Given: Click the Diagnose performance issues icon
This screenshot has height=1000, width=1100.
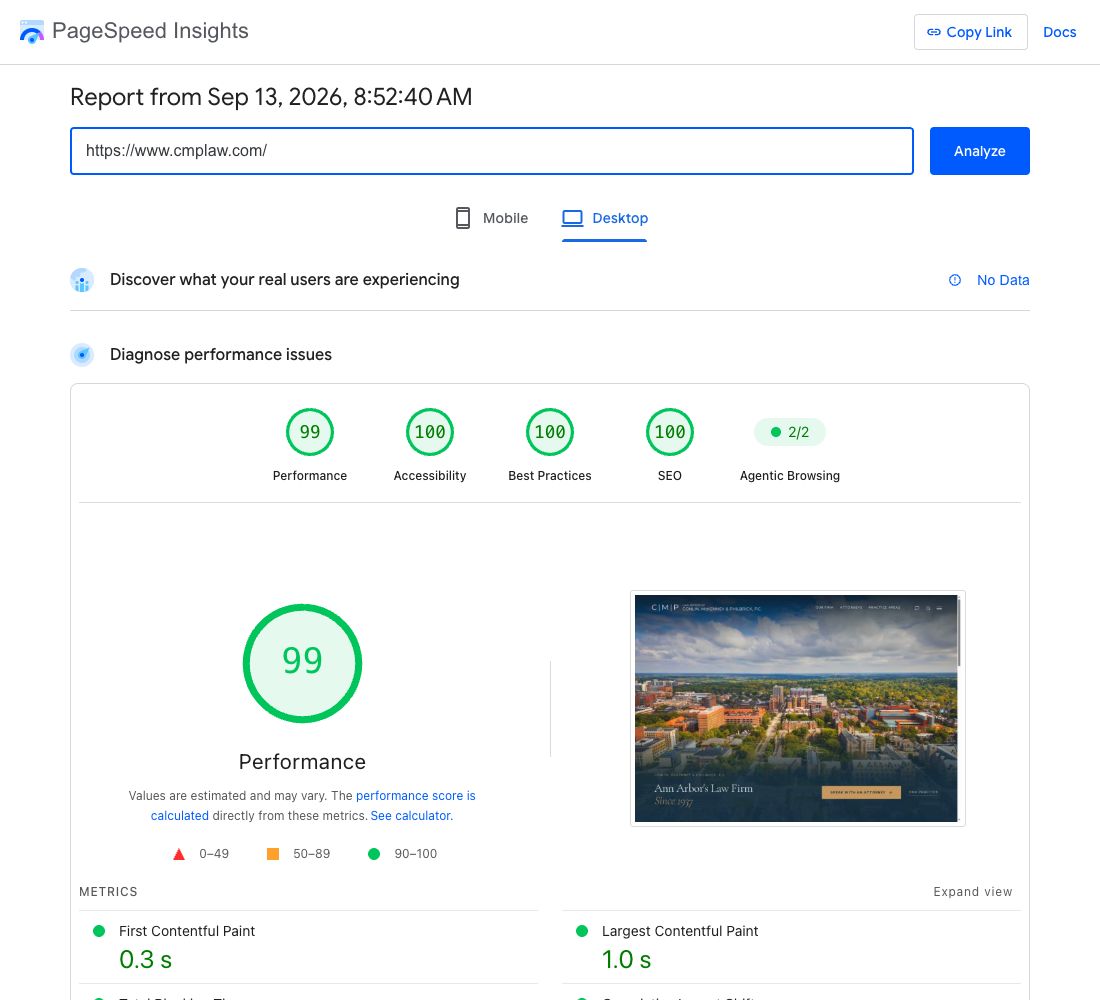Looking at the screenshot, I should 82,355.
